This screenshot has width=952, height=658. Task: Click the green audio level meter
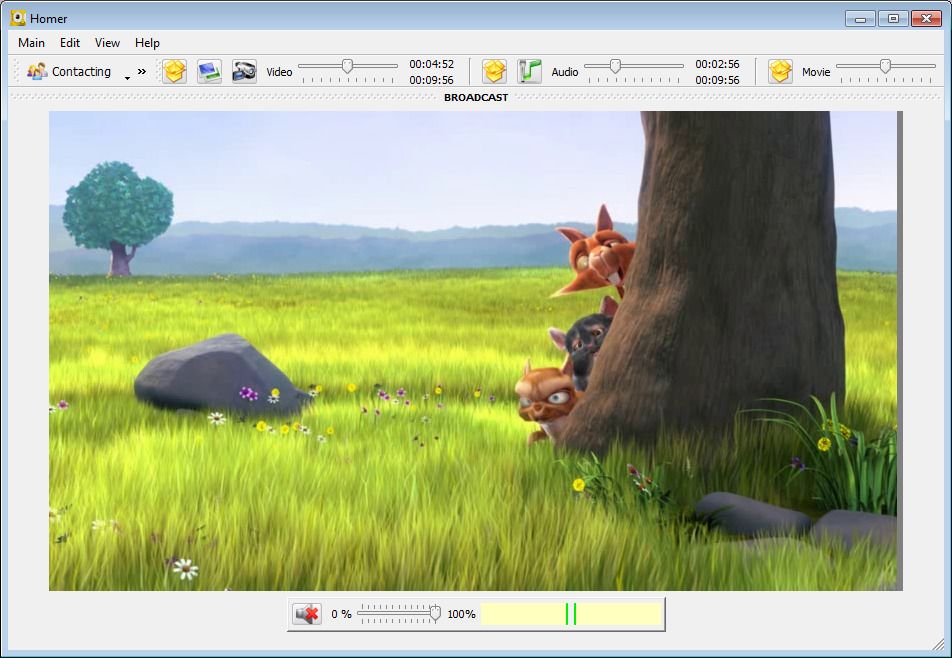click(x=572, y=614)
